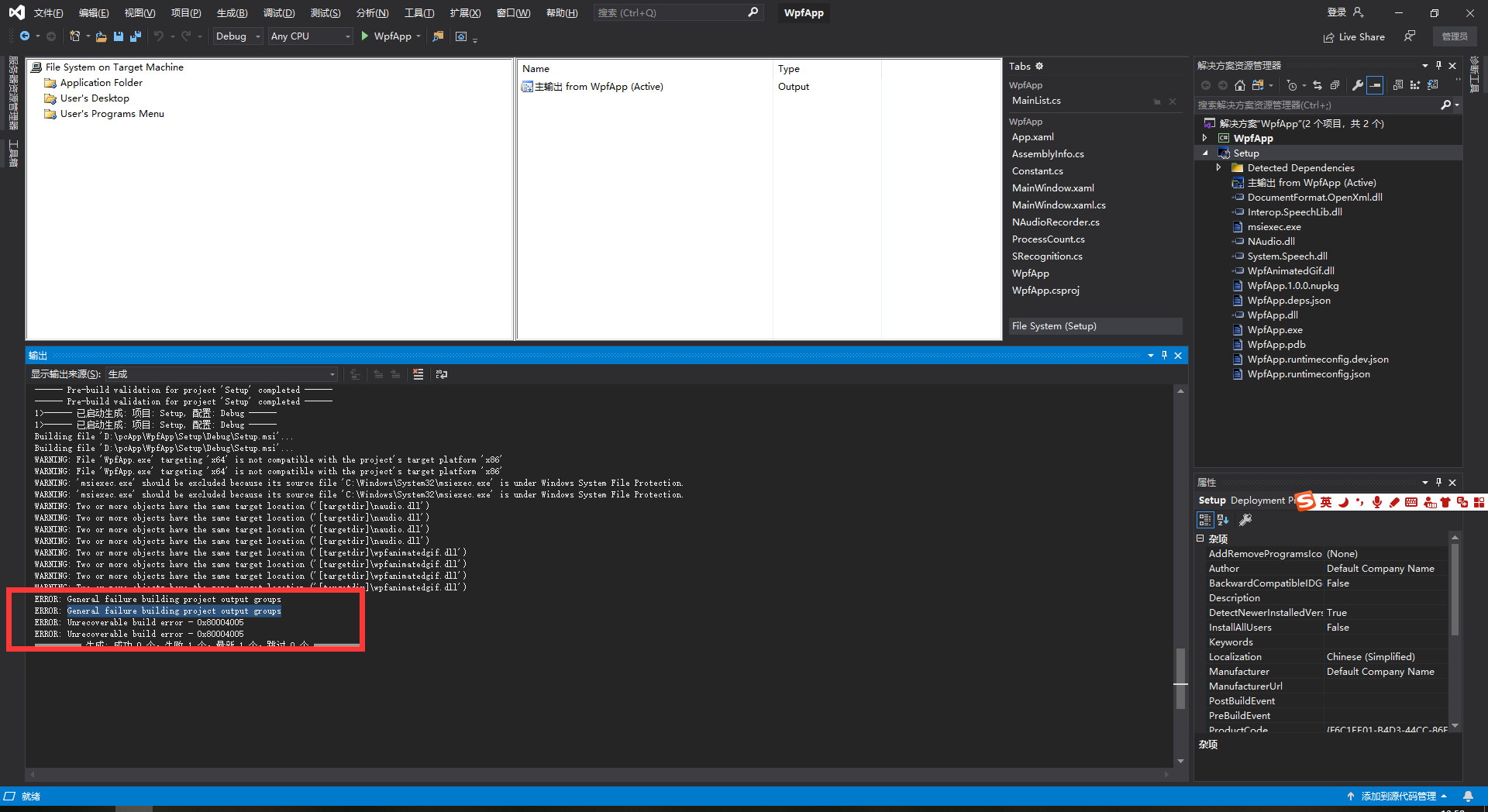Viewport: 1488px width, 812px height.
Task: Pin the Output panel with auto-hide pushpin
Action: pos(1164,356)
